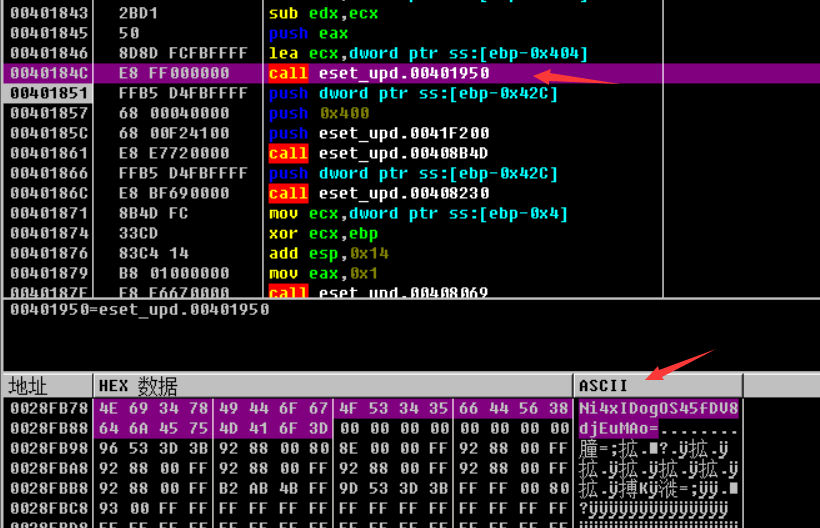The height and width of the screenshot is (528, 820).
Task: Click hex byte 3D ending the base64 string
Action: coord(318,429)
